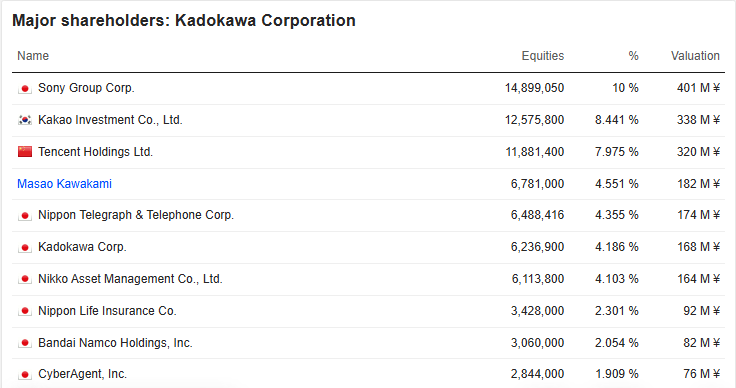Click the Japan flag beside Sony Group Corp.
The image size is (736, 388).
point(25,89)
